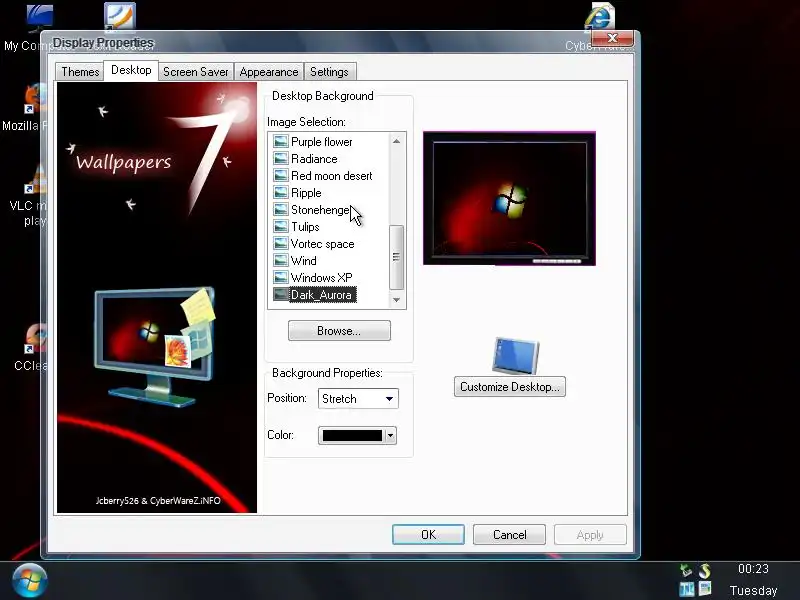The image size is (800, 600).
Task: Click the blue monitor icon above Customize Desktop
Action: coord(515,356)
